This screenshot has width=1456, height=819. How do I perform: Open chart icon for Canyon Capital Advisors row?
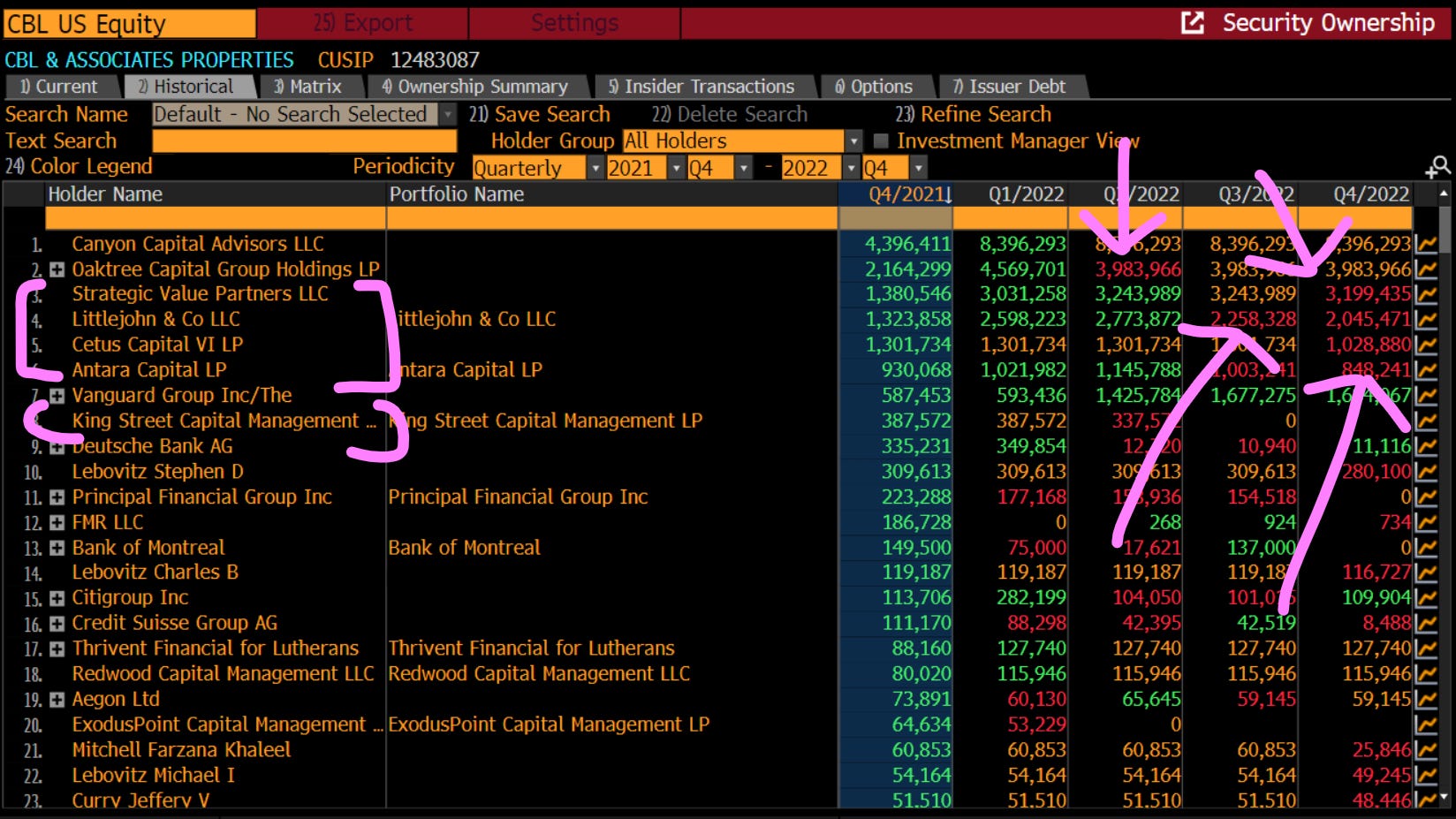point(1425,245)
